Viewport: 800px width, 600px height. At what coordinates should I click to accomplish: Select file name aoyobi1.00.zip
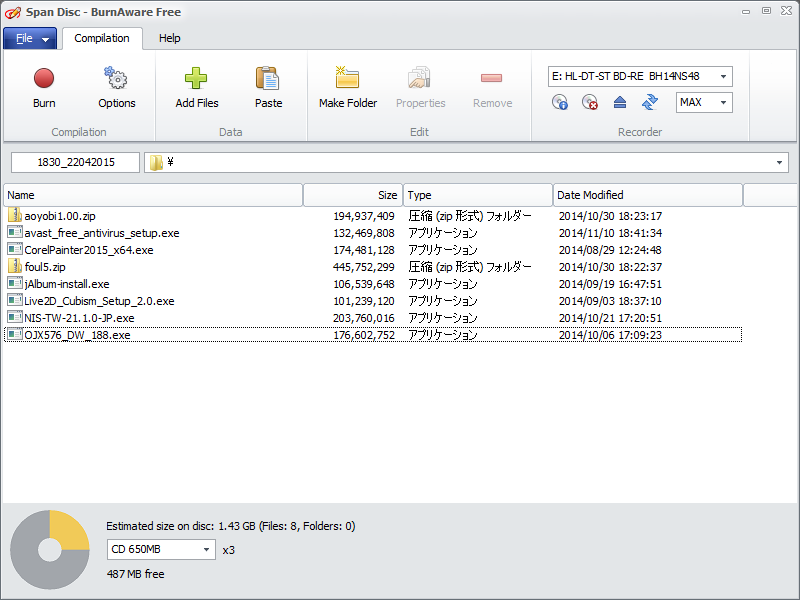60,216
